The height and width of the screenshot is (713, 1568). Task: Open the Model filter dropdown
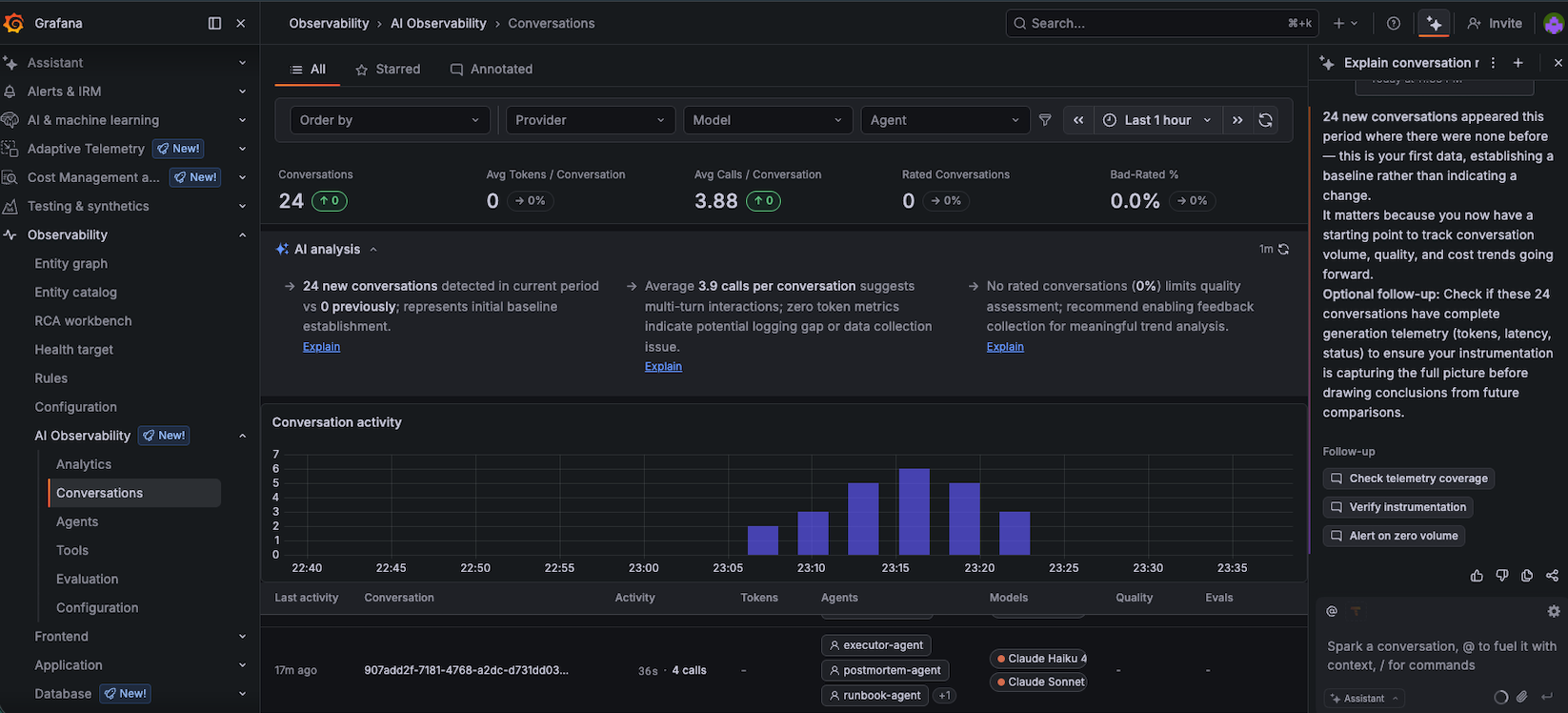coord(768,120)
